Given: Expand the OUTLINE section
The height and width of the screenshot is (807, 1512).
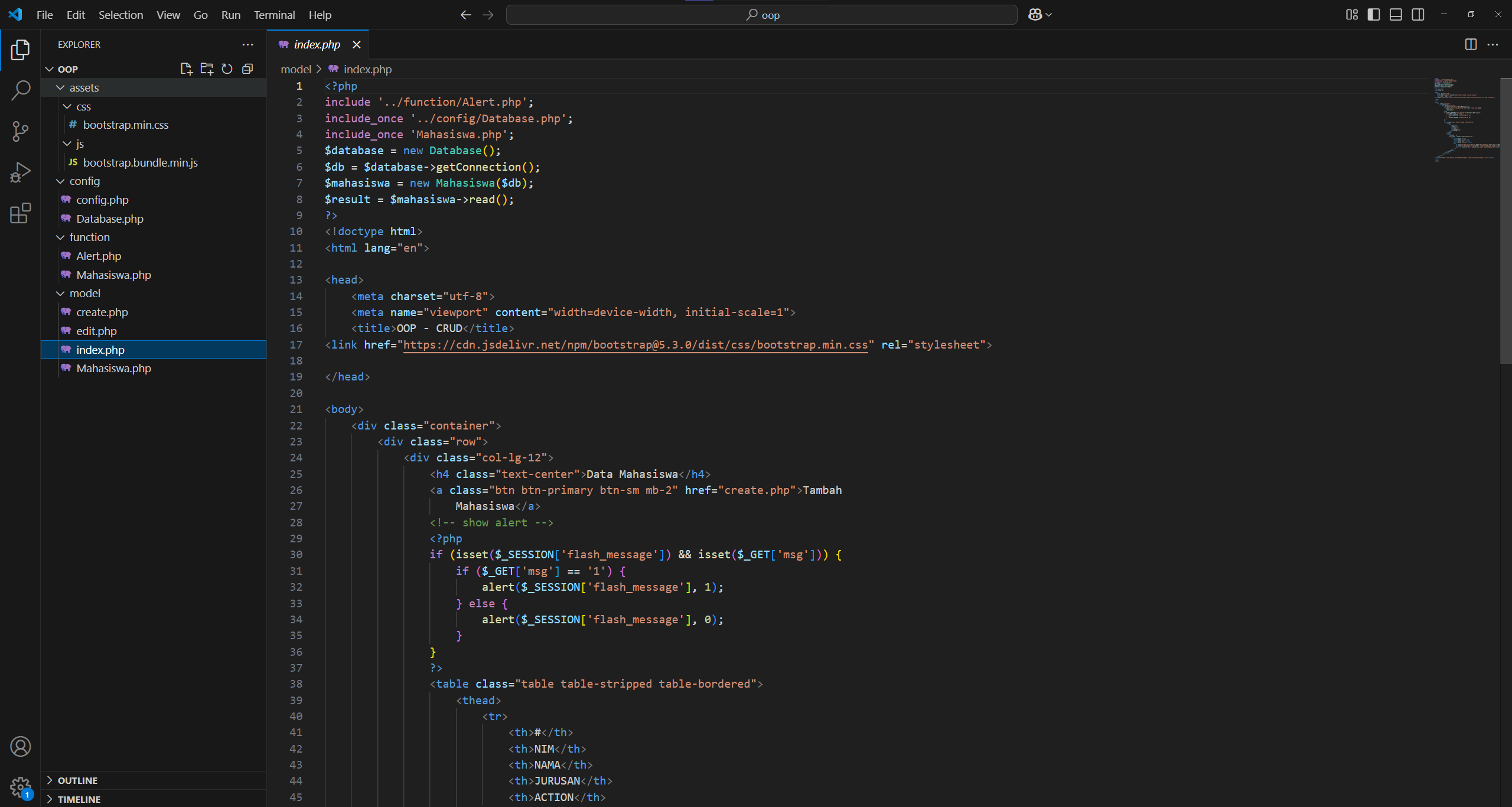Looking at the screenshot, I should pos(77,780).
